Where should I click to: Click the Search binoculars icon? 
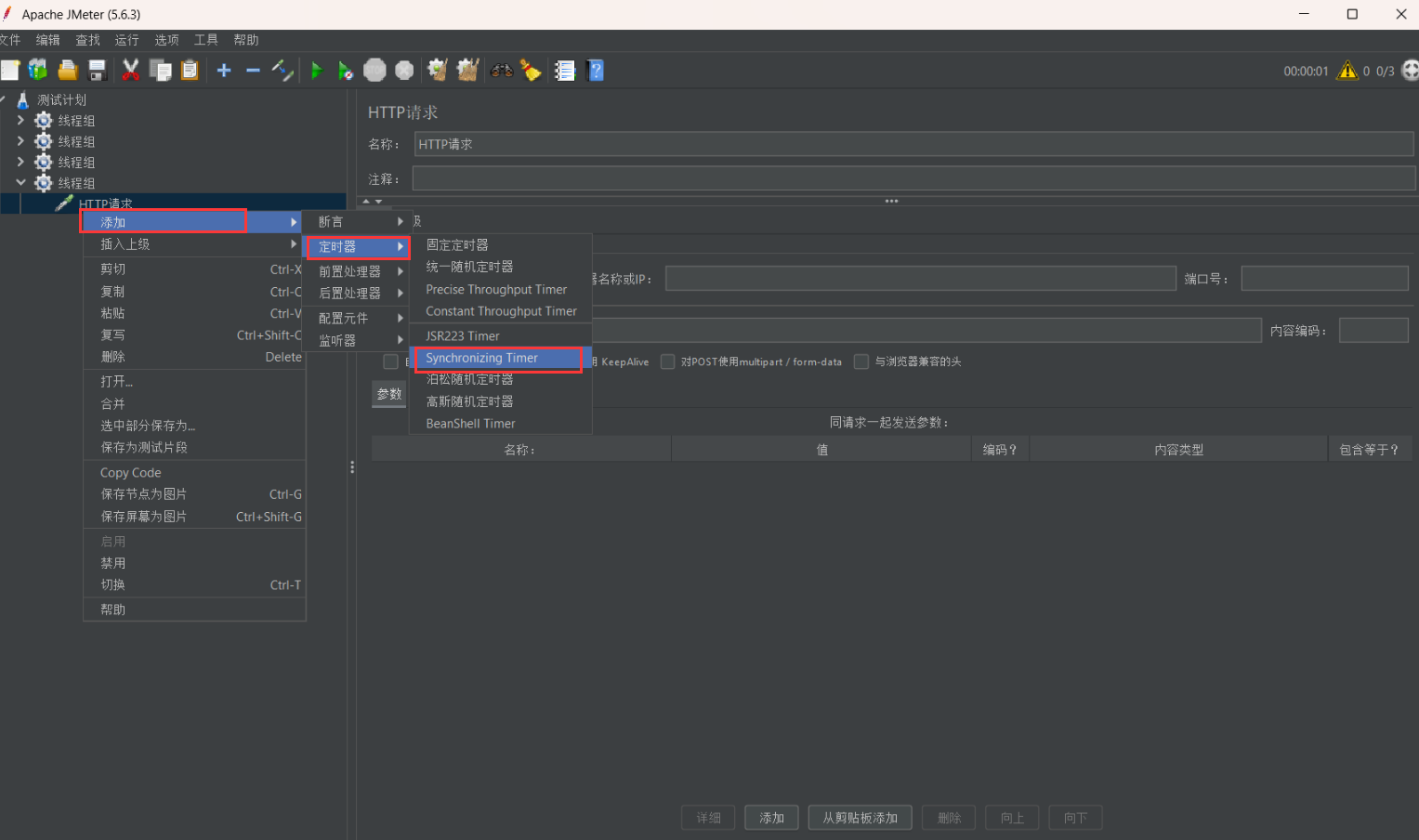pos(502,70)
